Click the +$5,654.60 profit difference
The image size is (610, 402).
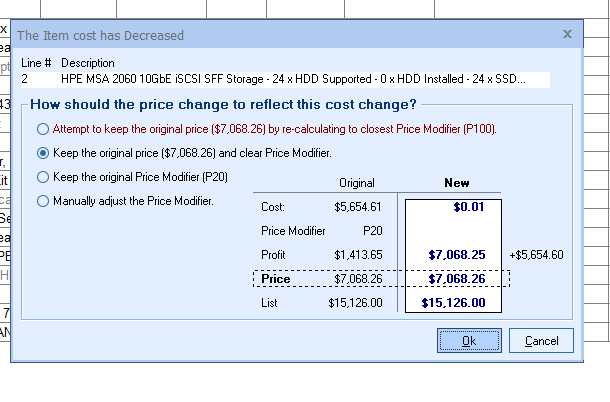[536, 255]
